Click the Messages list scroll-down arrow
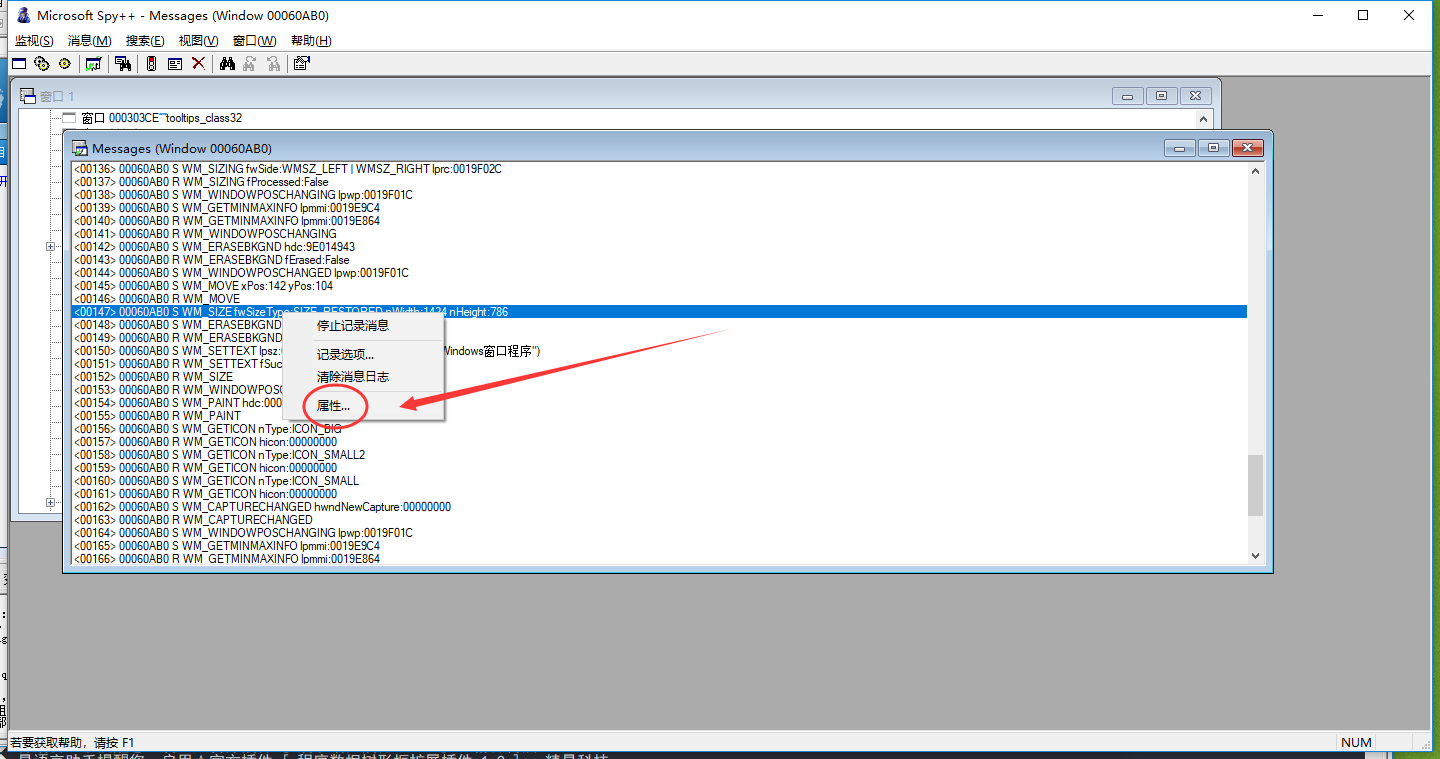Screen dimensions: 1440x759 [1256, 556]
